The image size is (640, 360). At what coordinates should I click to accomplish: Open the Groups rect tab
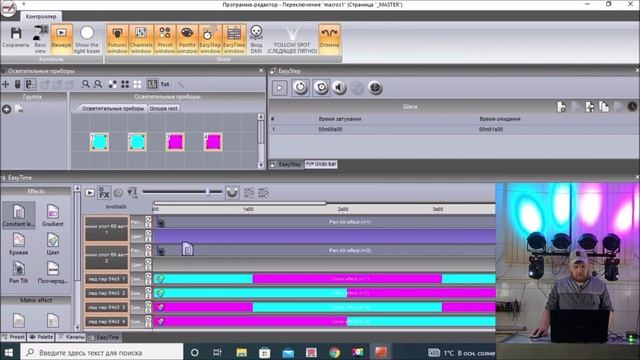163,109
